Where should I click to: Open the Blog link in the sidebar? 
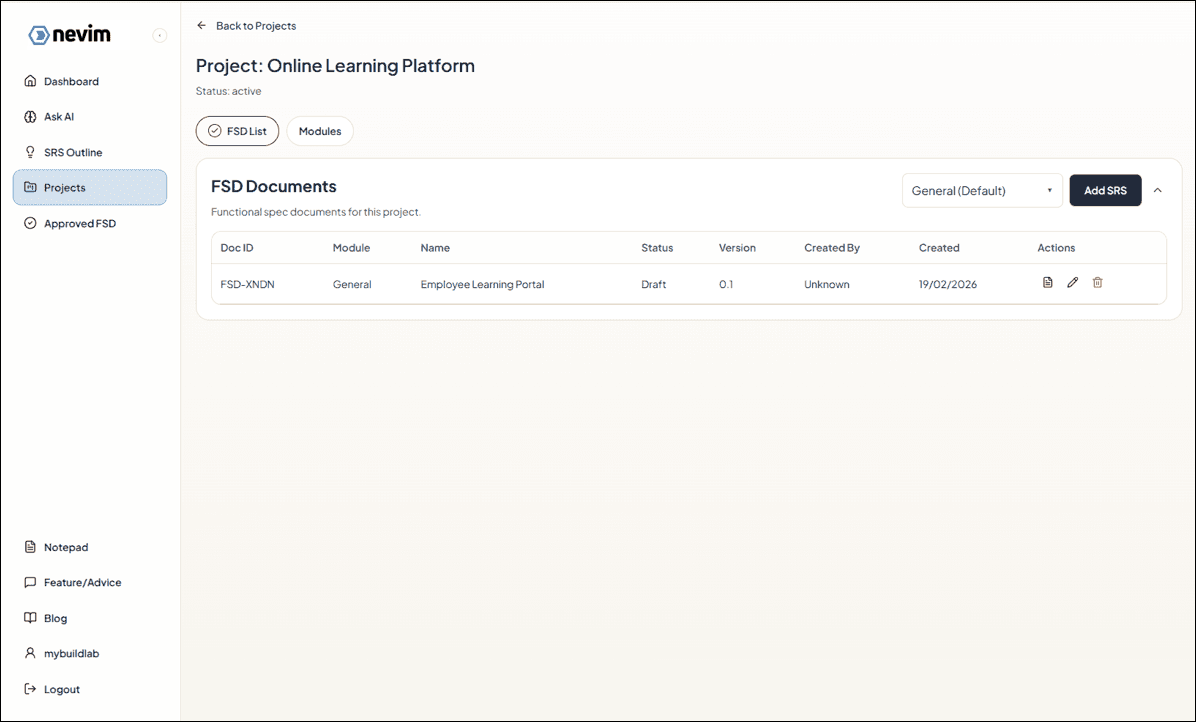coord(55,618)
